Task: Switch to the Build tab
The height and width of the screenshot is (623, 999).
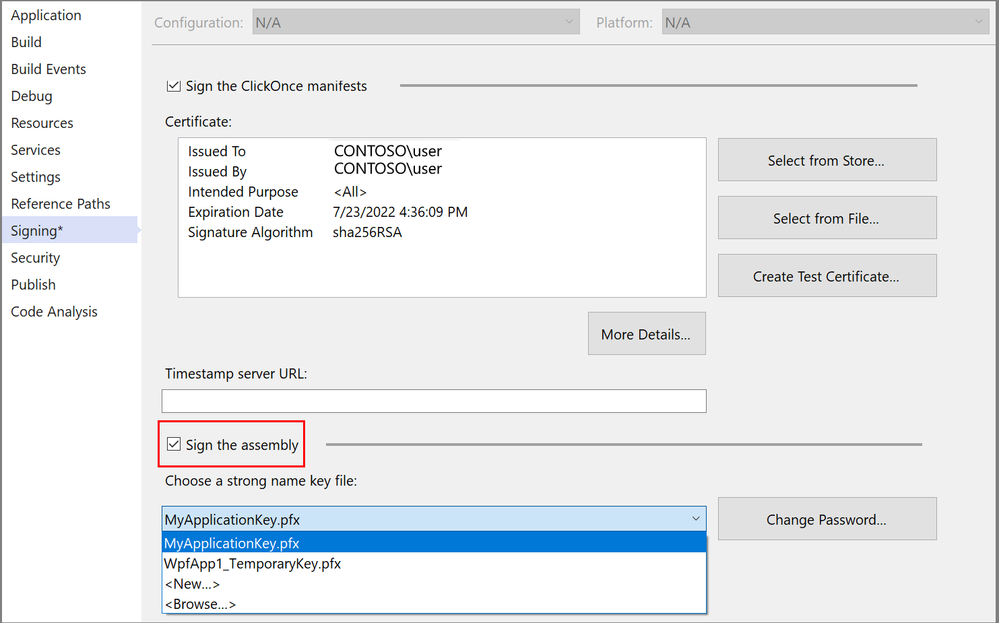Action: 26,42
